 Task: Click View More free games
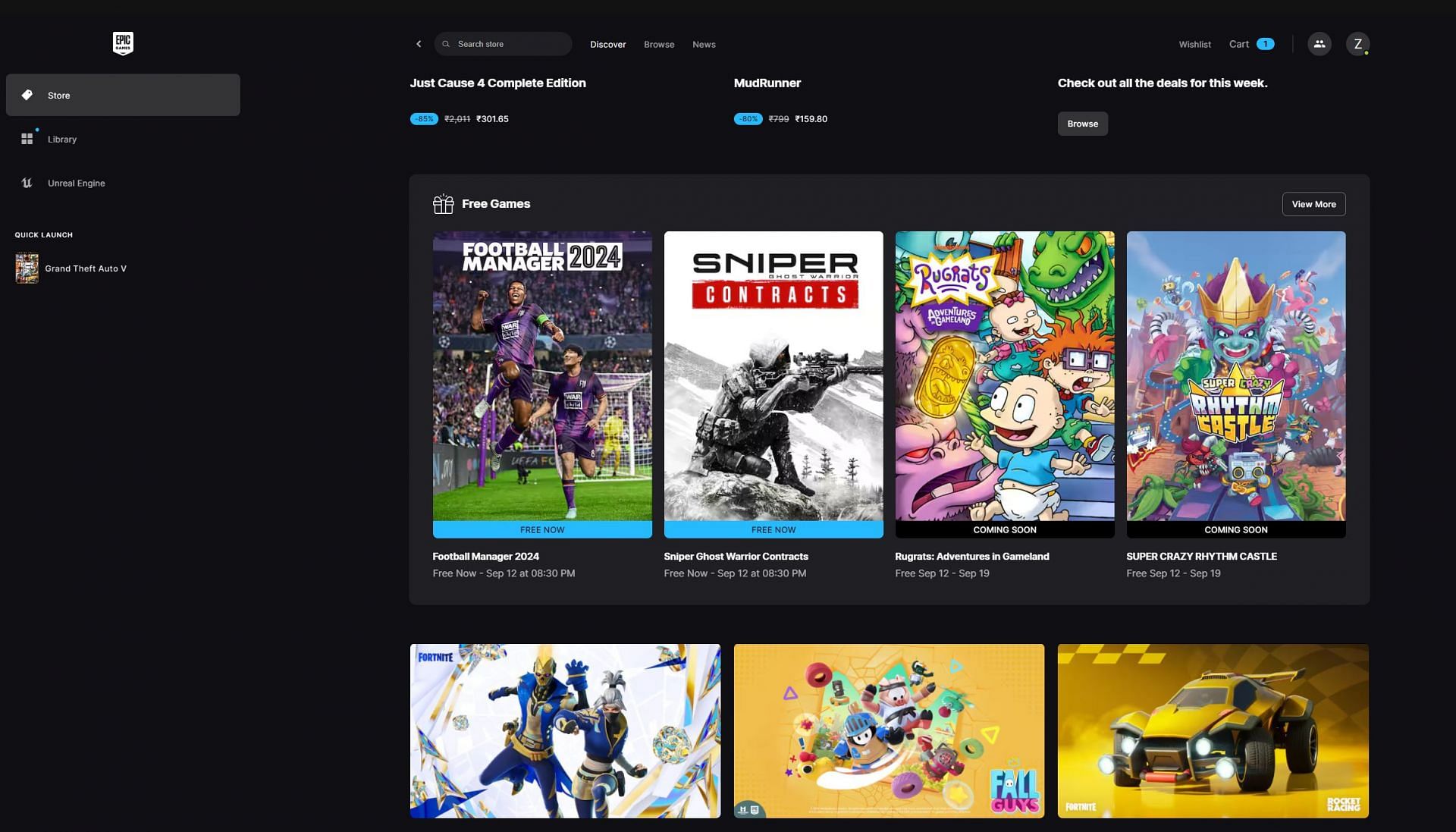click(1313, 204)
